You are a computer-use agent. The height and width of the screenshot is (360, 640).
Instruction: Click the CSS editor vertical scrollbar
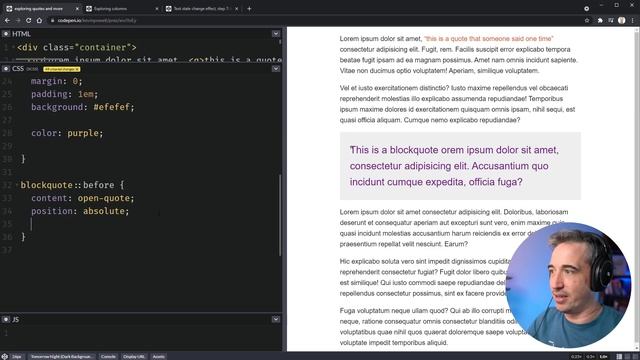pyautogui.click(x=280, y=215)
